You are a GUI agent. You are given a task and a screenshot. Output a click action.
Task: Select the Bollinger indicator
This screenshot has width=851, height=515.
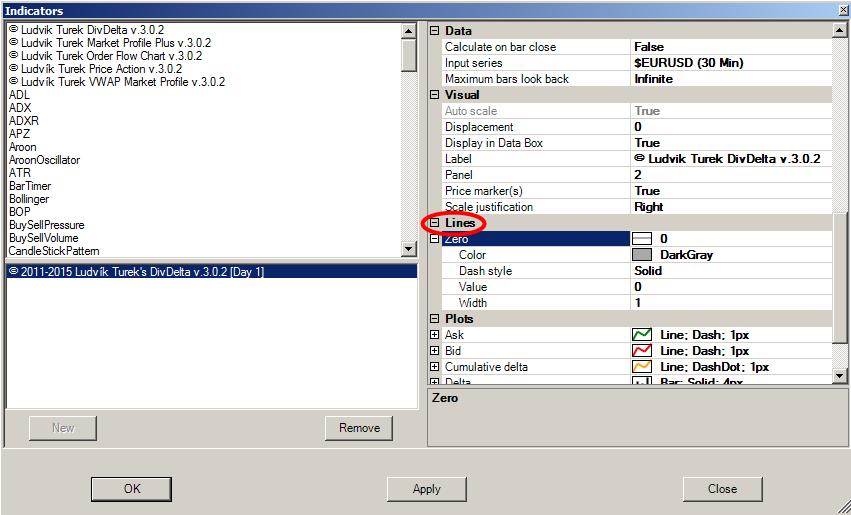29,199
